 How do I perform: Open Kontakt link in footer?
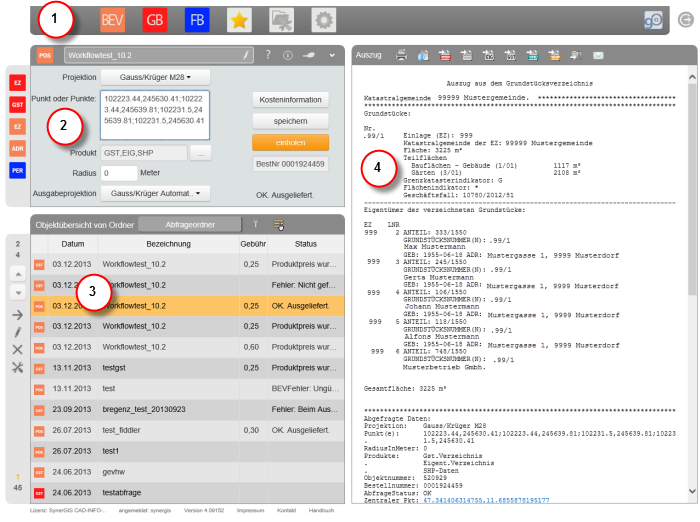(286, 510)
